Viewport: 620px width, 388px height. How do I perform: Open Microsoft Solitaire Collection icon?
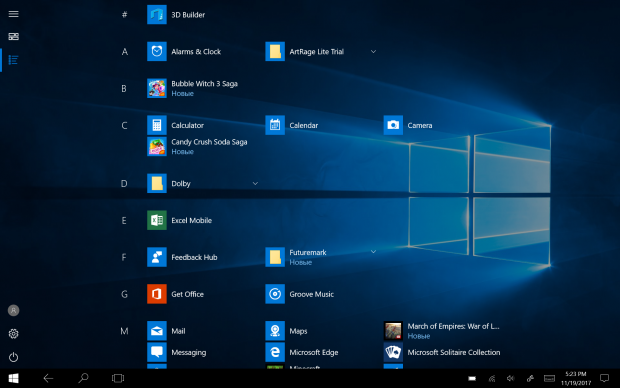pos(393,352)
